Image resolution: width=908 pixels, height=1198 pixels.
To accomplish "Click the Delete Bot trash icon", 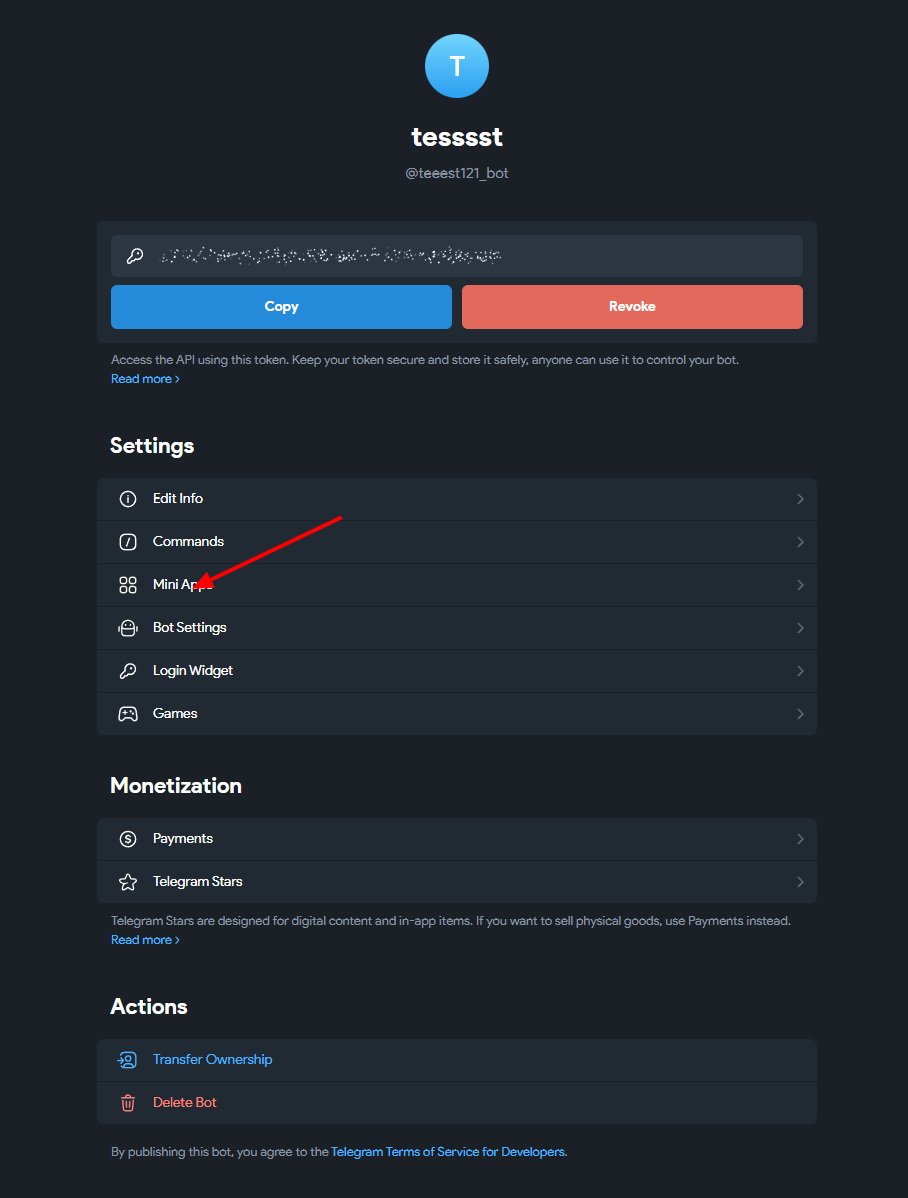I will pos(128,1102).
